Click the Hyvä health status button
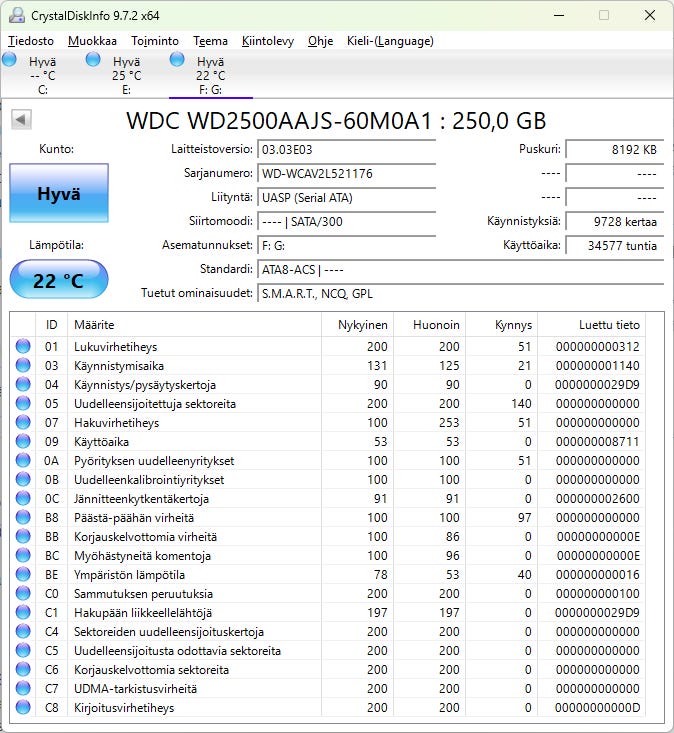Screen dimensions: 674x733 (x=58, y=194)
